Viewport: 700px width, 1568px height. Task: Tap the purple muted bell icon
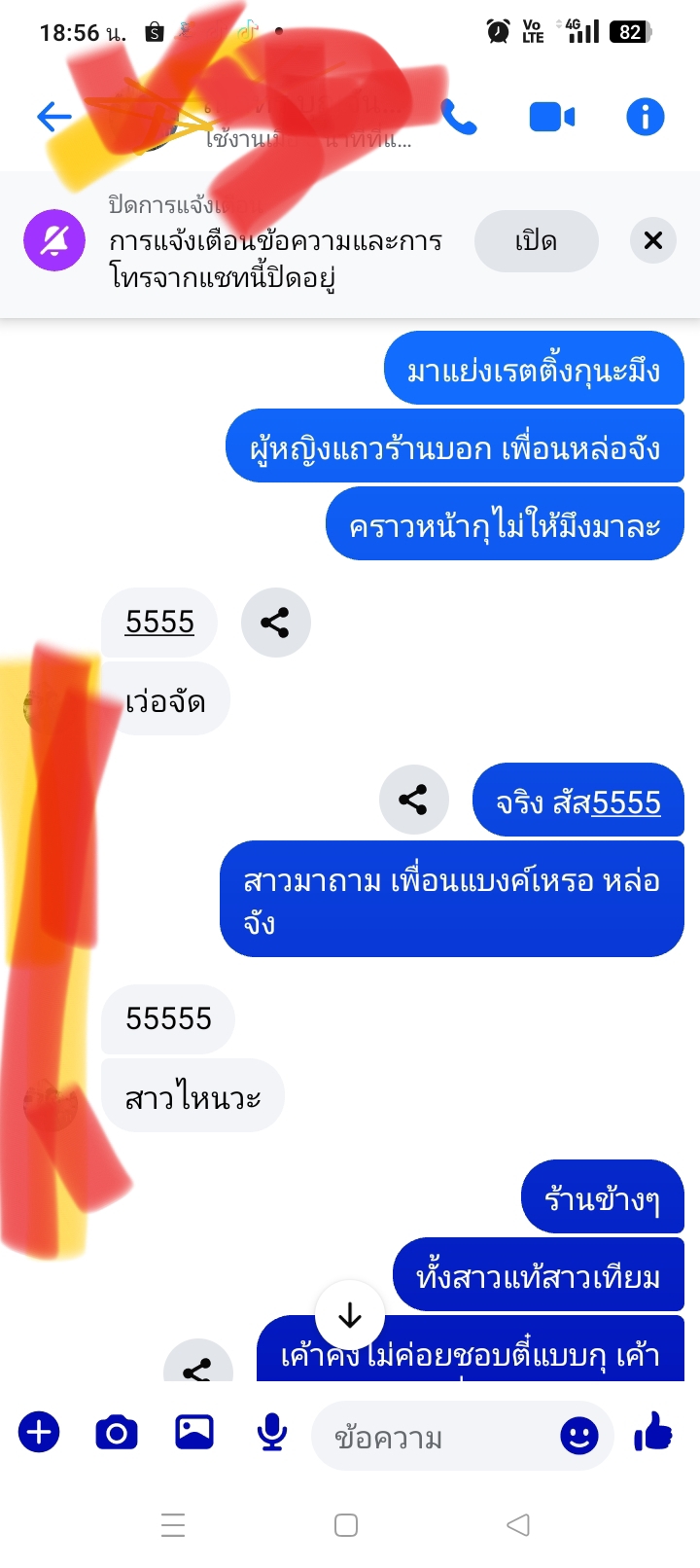click(54, 240)
